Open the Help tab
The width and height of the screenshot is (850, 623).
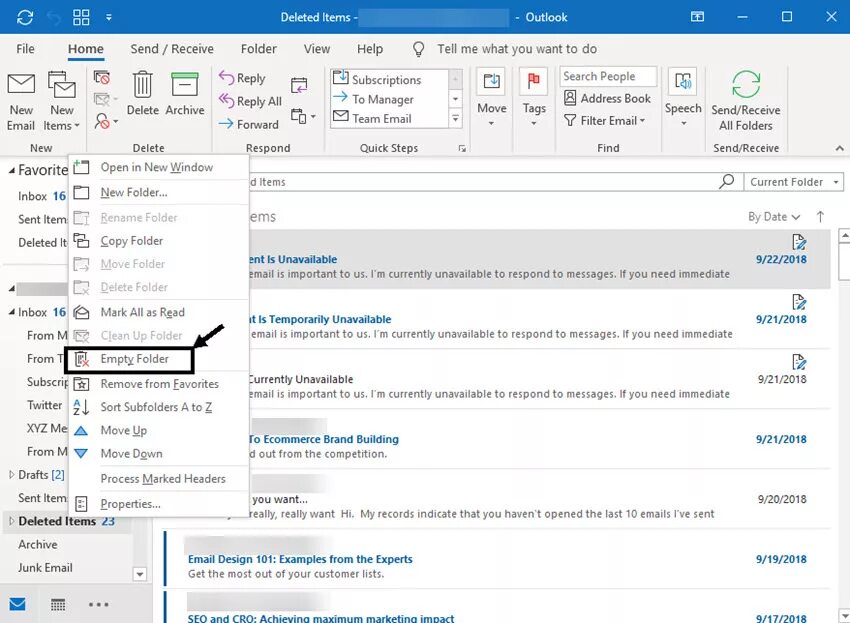(x=370, y=49)
